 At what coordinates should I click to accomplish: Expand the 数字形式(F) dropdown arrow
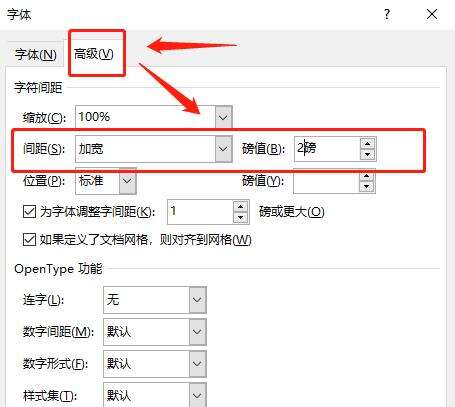point(197,364)
